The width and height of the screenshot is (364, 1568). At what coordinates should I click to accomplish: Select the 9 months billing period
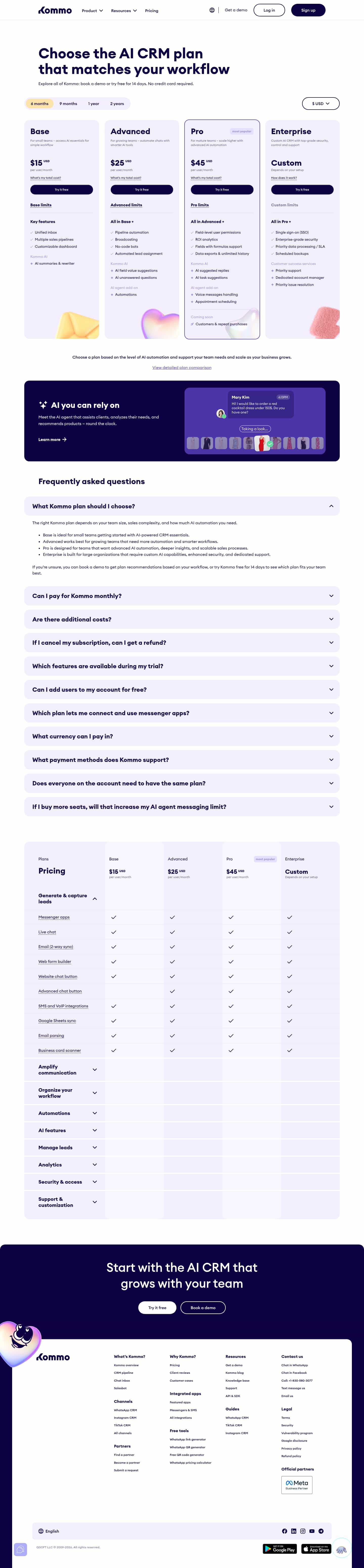(68, 104)
